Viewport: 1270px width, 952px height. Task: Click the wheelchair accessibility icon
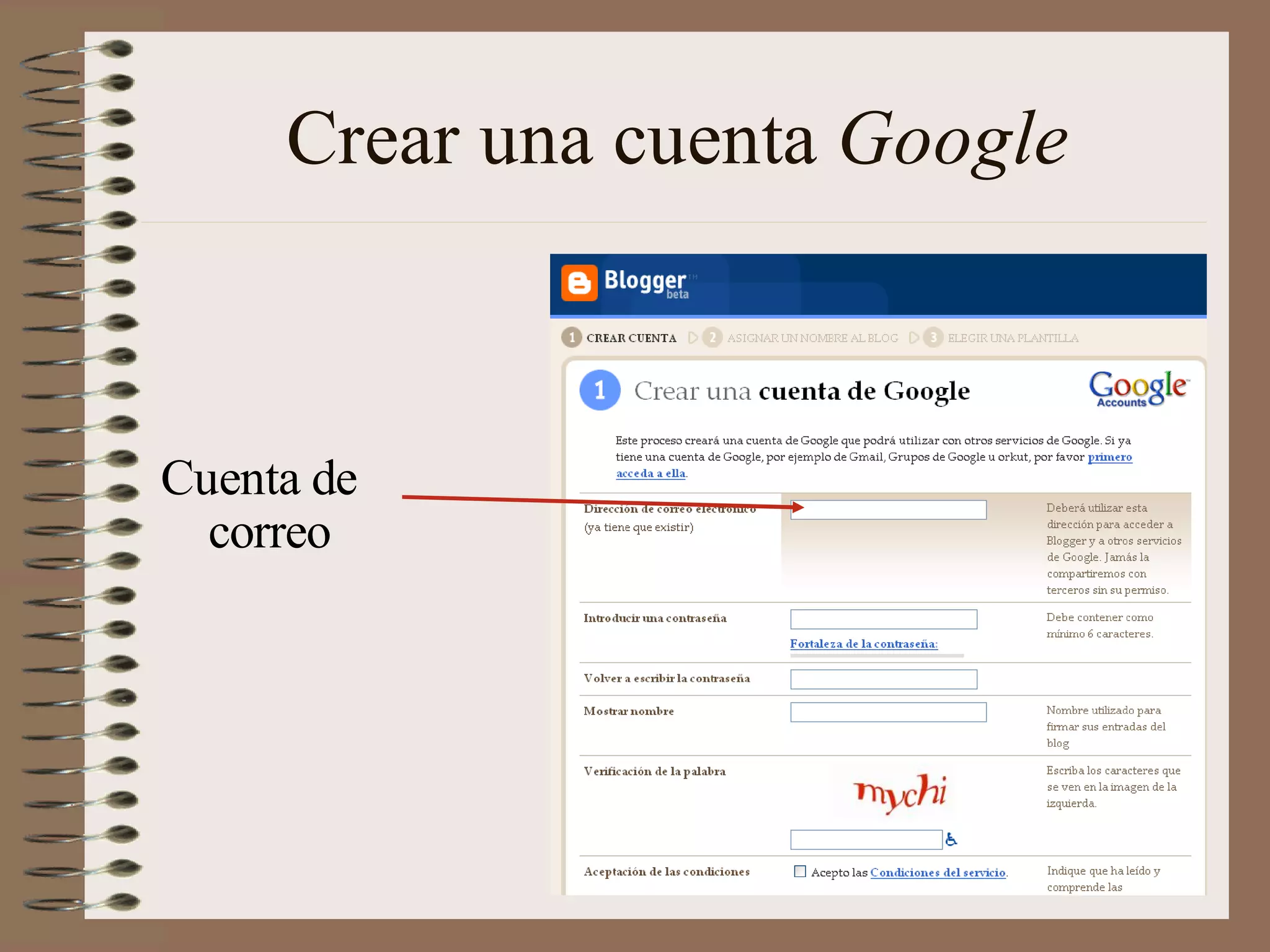click(951, 840)
